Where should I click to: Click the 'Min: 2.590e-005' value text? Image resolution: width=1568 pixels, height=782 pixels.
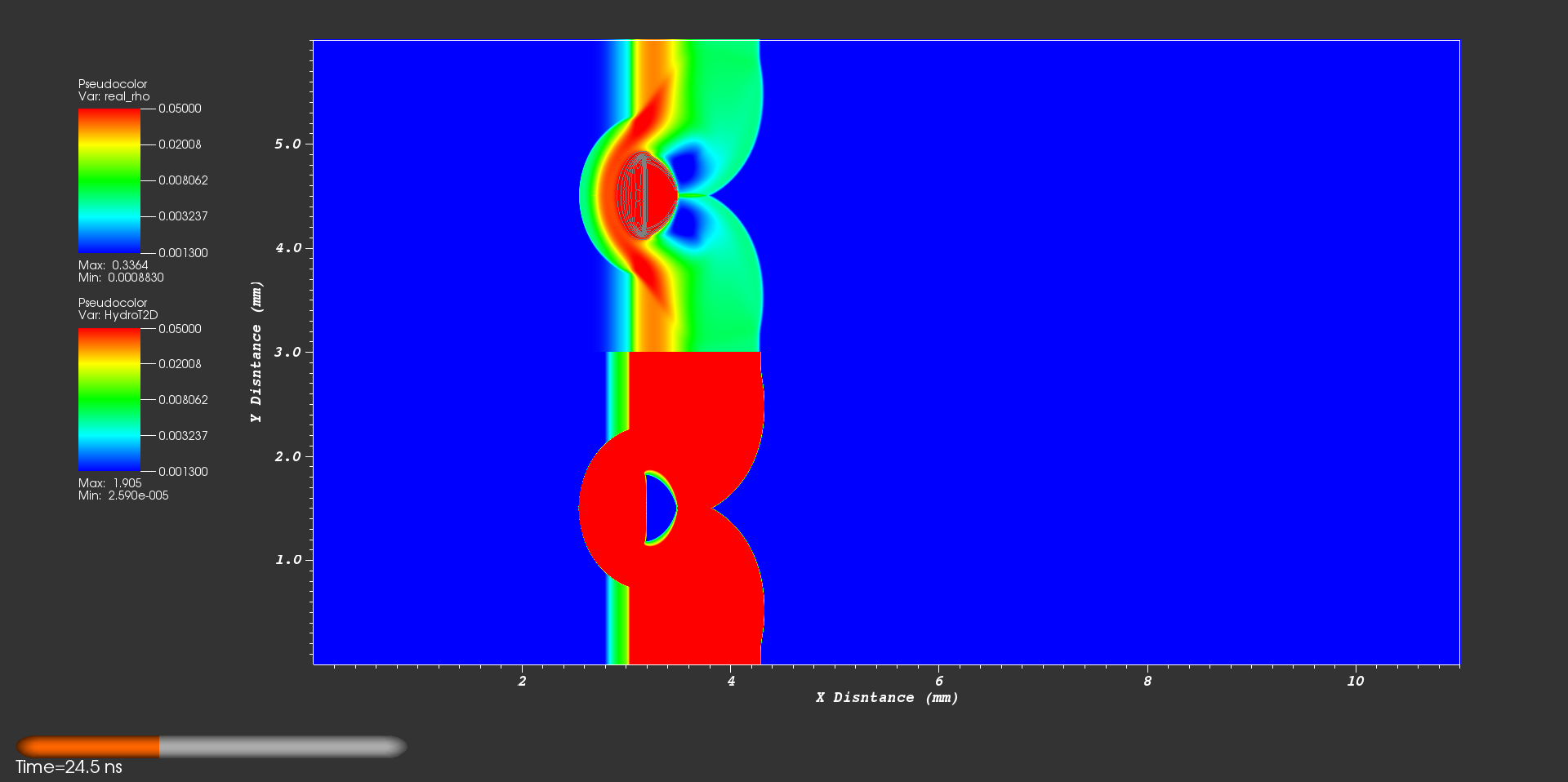(x=123, y=495)
